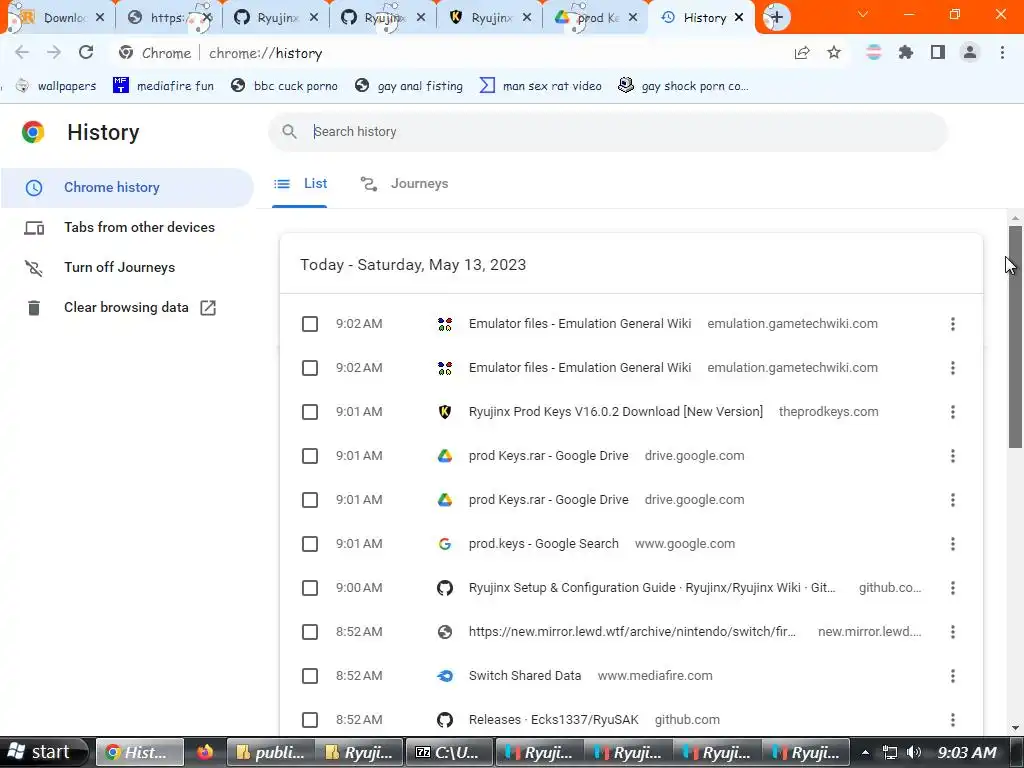Open more actions for second Emulator files entry
The image size is (1024, 768).
coord(953,368)
